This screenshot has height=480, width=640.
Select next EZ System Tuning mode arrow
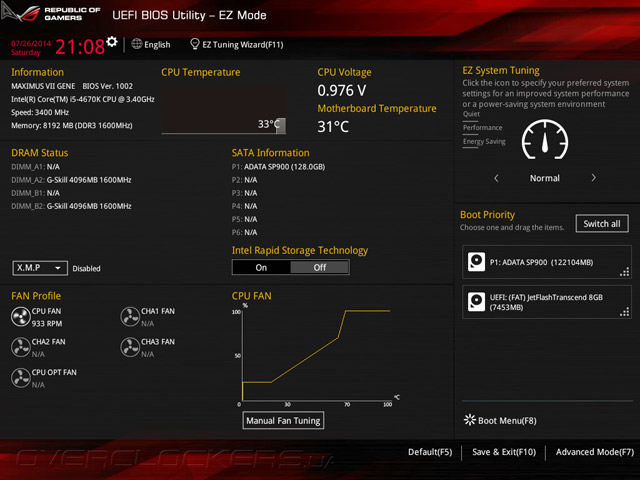click(593, 178)
